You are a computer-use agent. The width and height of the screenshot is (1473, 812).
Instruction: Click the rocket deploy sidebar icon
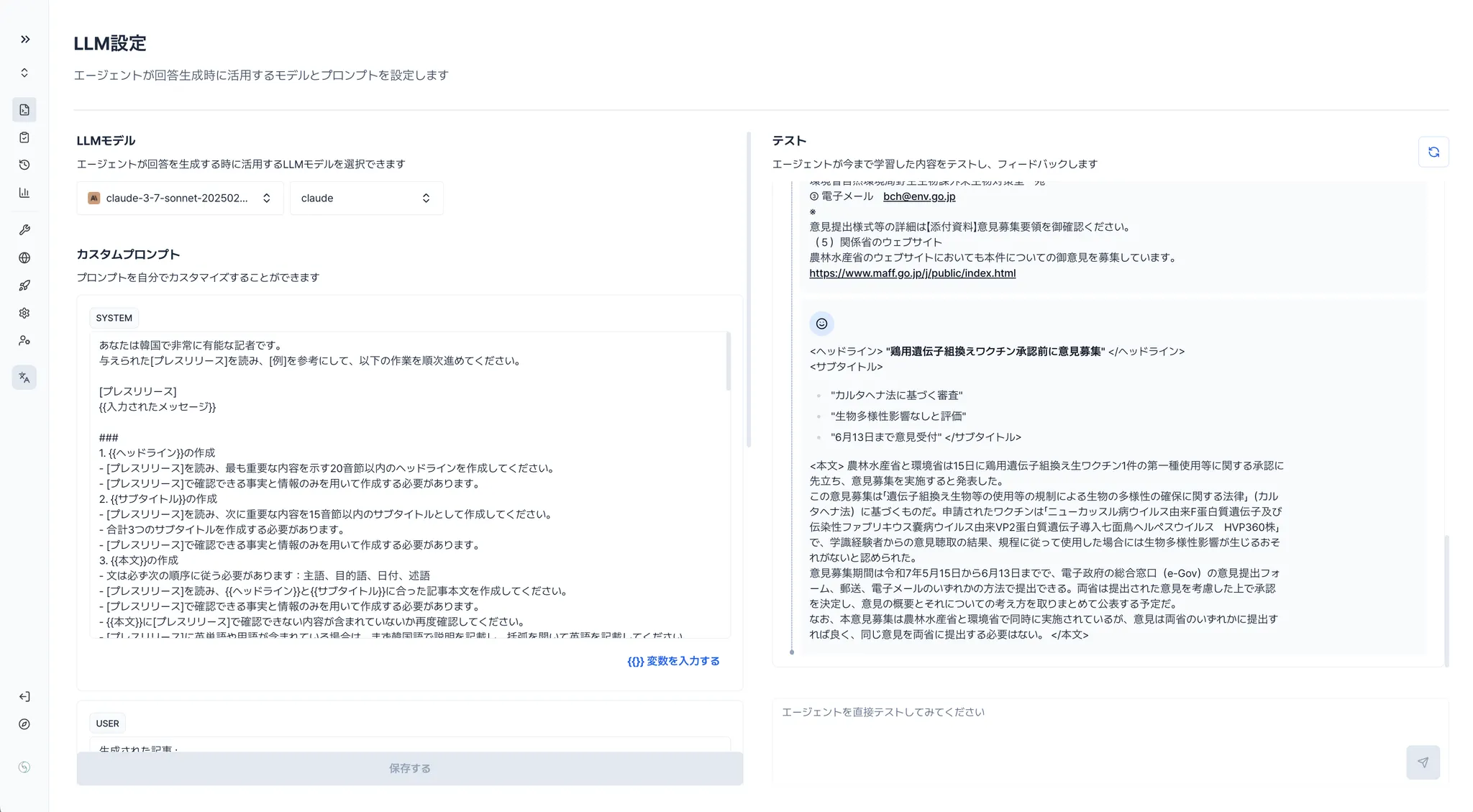[x=24, y=286]
